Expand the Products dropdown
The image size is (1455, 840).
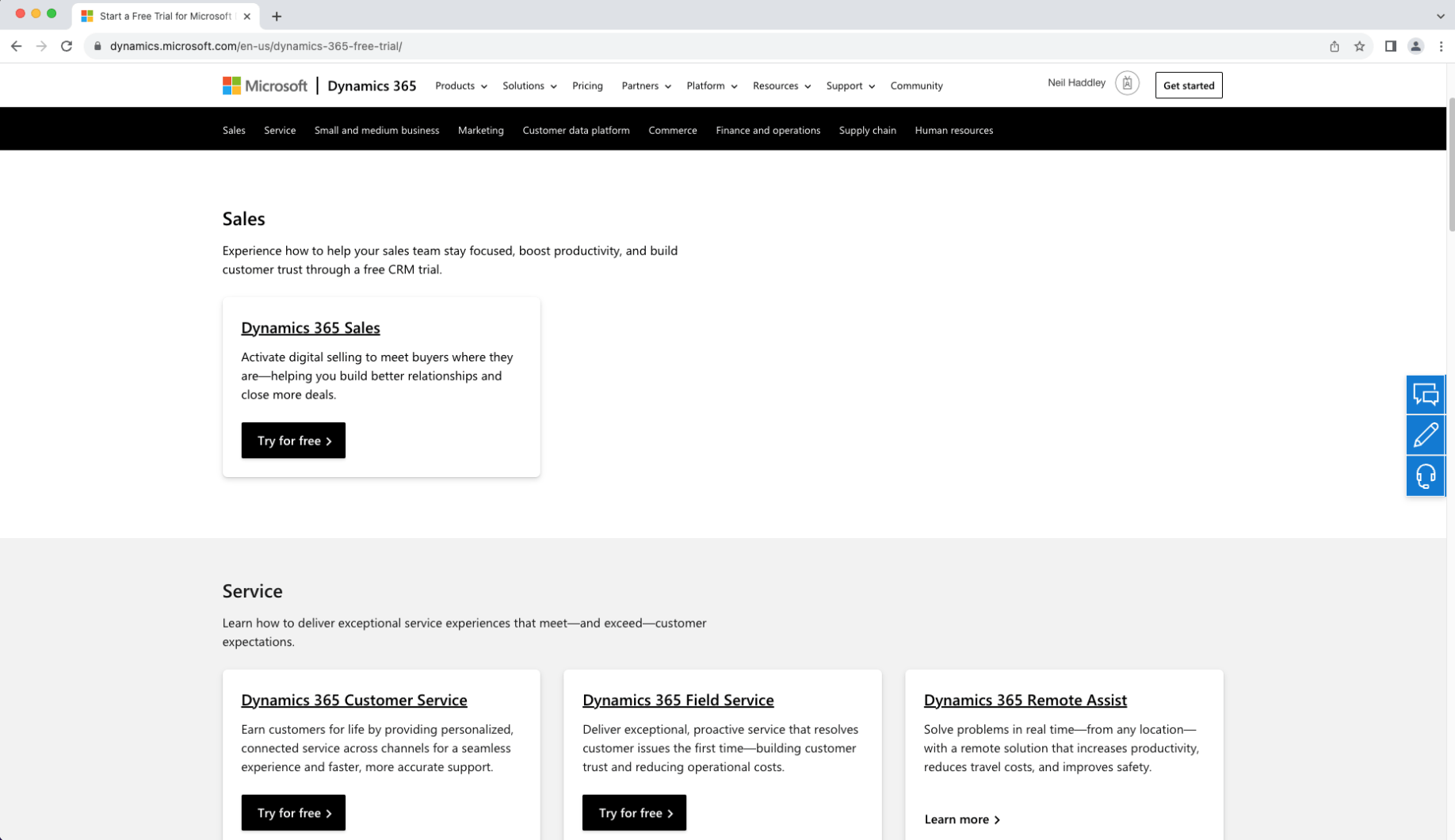point(460,86)
